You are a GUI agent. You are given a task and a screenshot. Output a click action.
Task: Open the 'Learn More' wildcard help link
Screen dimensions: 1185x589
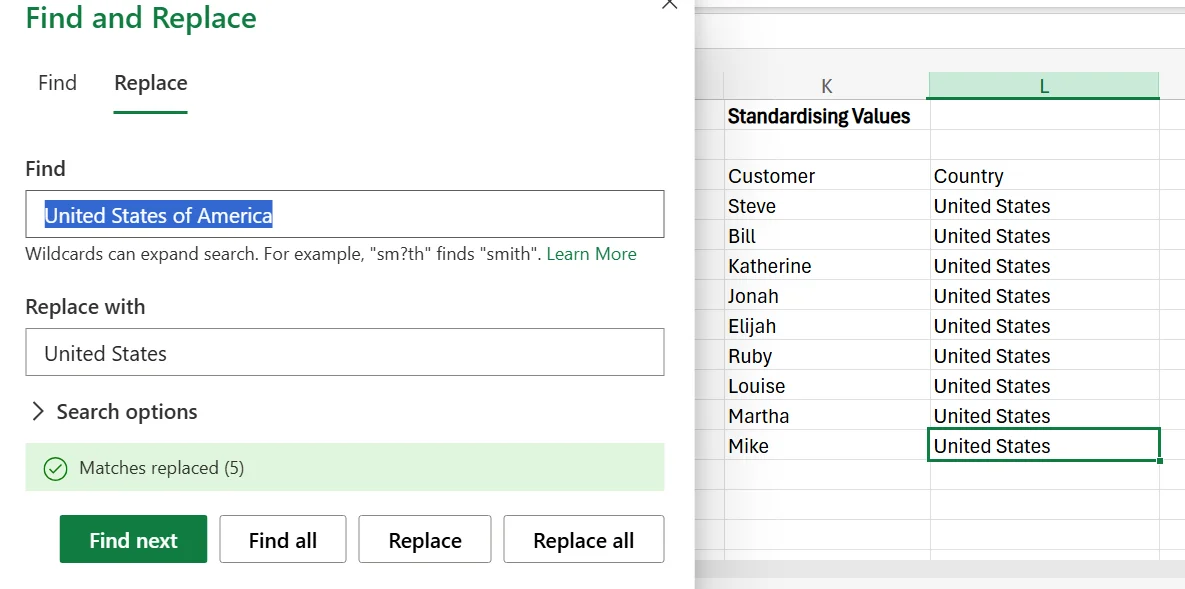(590, 254)
